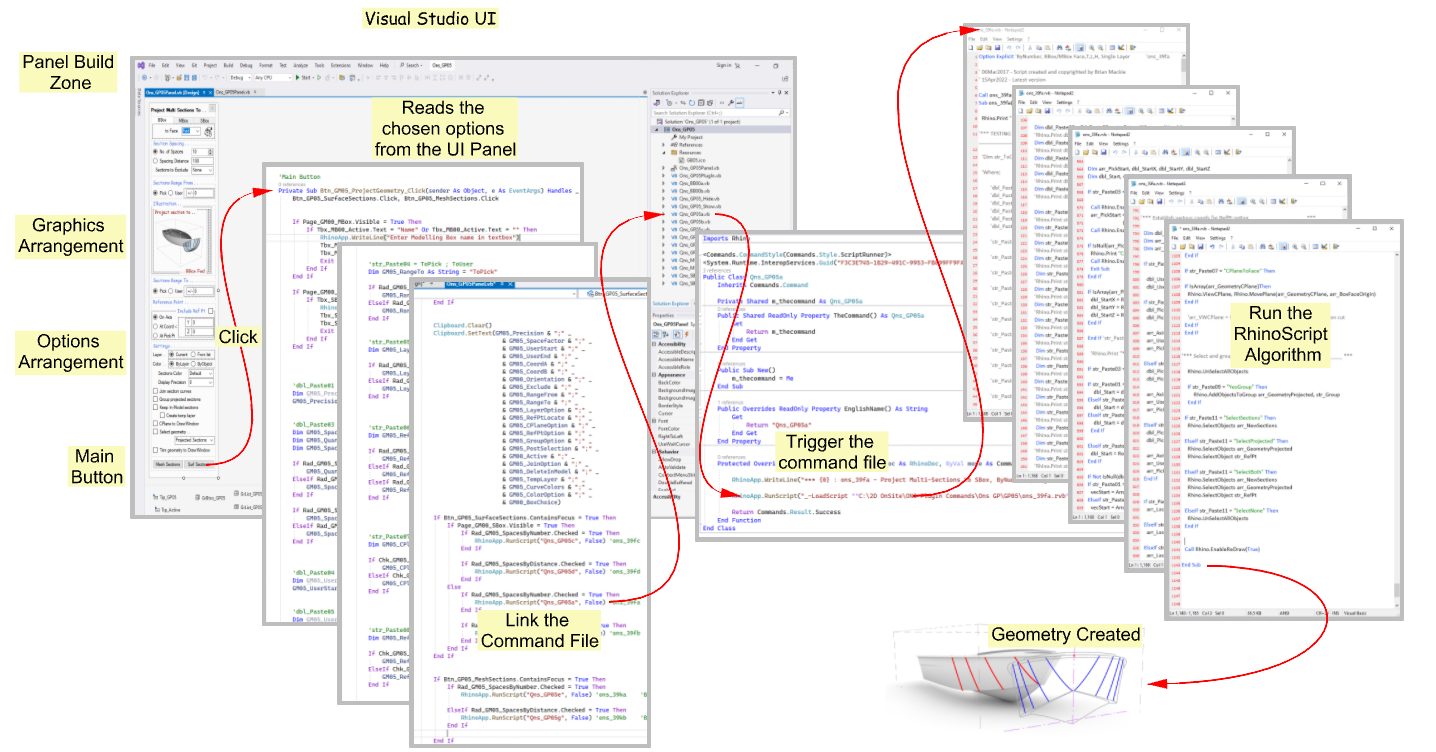Click Tip_GP05 component in the tray
1436x752 pixels.
point(165,497)
